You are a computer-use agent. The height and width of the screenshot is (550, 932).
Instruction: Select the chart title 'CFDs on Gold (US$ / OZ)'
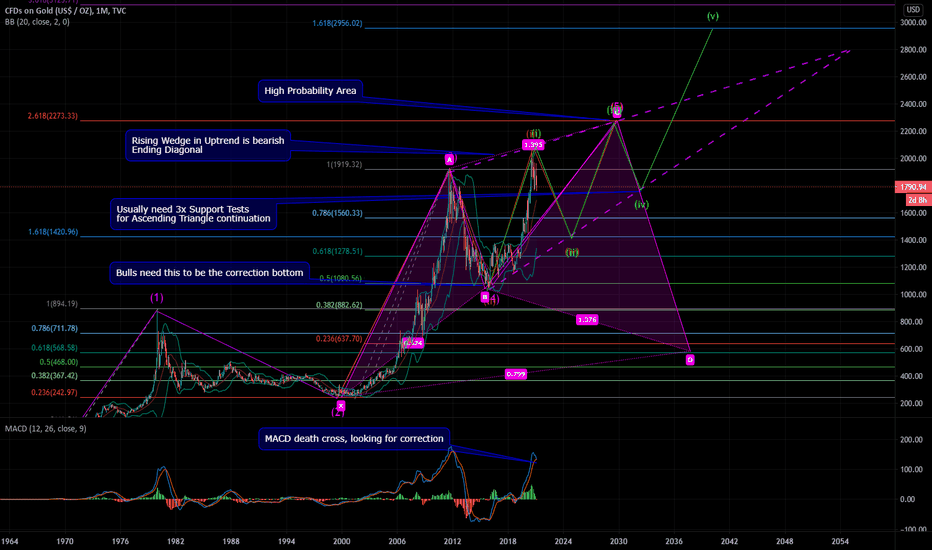48,11
